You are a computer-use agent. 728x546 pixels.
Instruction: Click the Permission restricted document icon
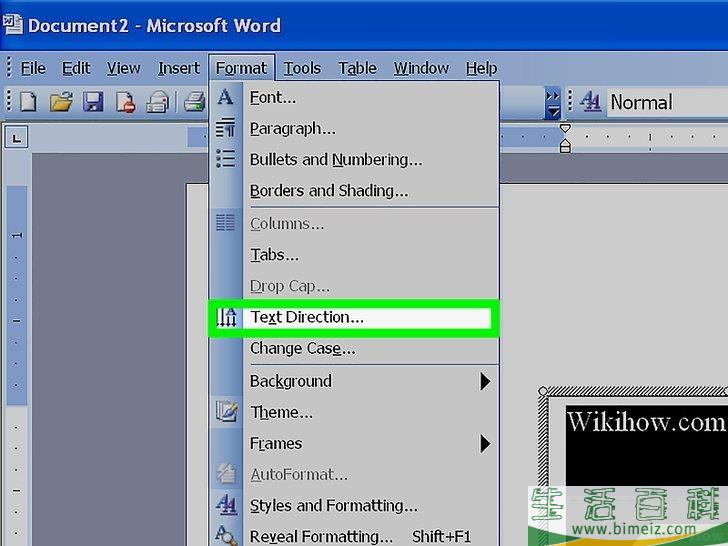[x=125, y=102]
